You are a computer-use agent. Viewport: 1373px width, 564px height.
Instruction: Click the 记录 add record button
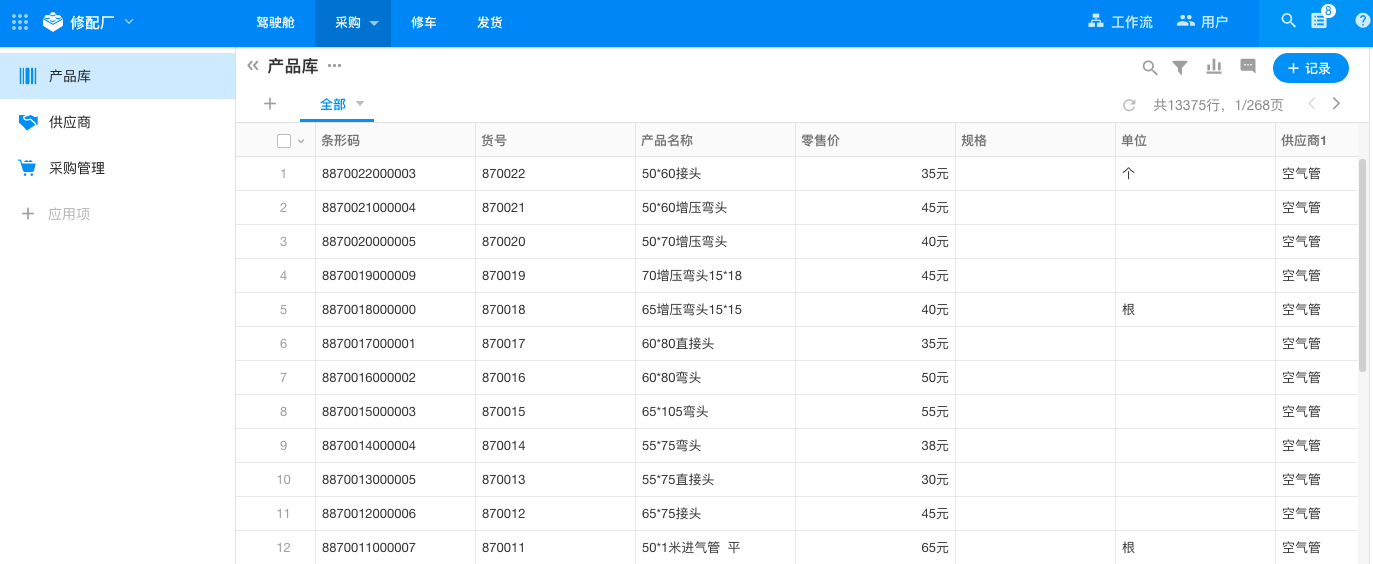click(1310, 68)
